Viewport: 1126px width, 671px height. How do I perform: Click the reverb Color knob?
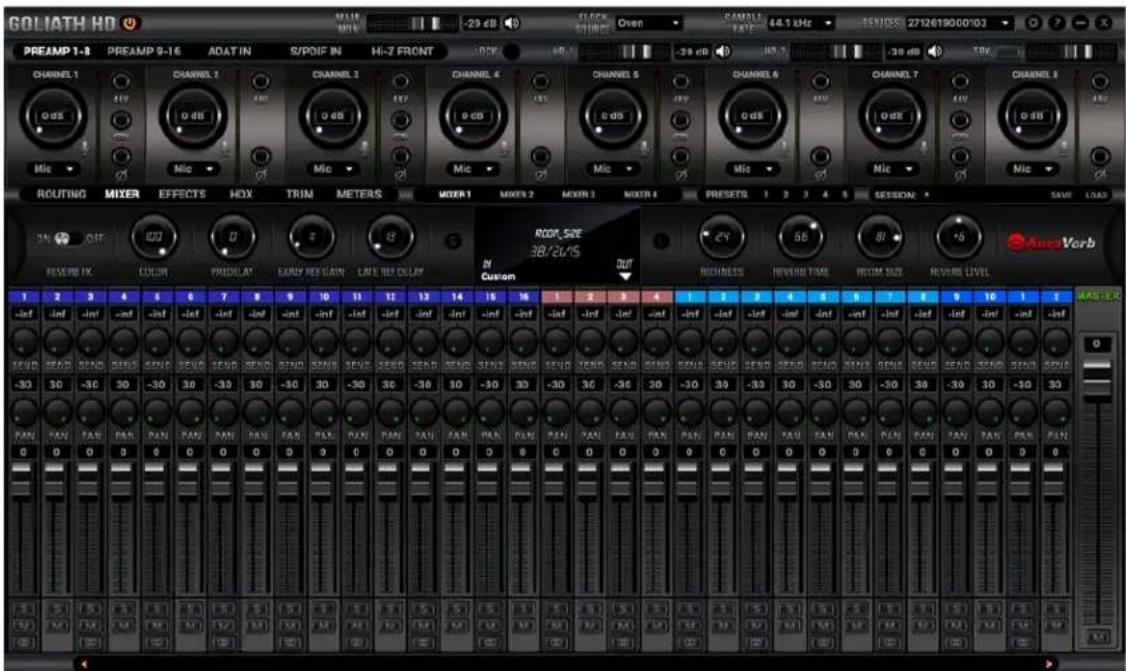click(x=153, y=237)
